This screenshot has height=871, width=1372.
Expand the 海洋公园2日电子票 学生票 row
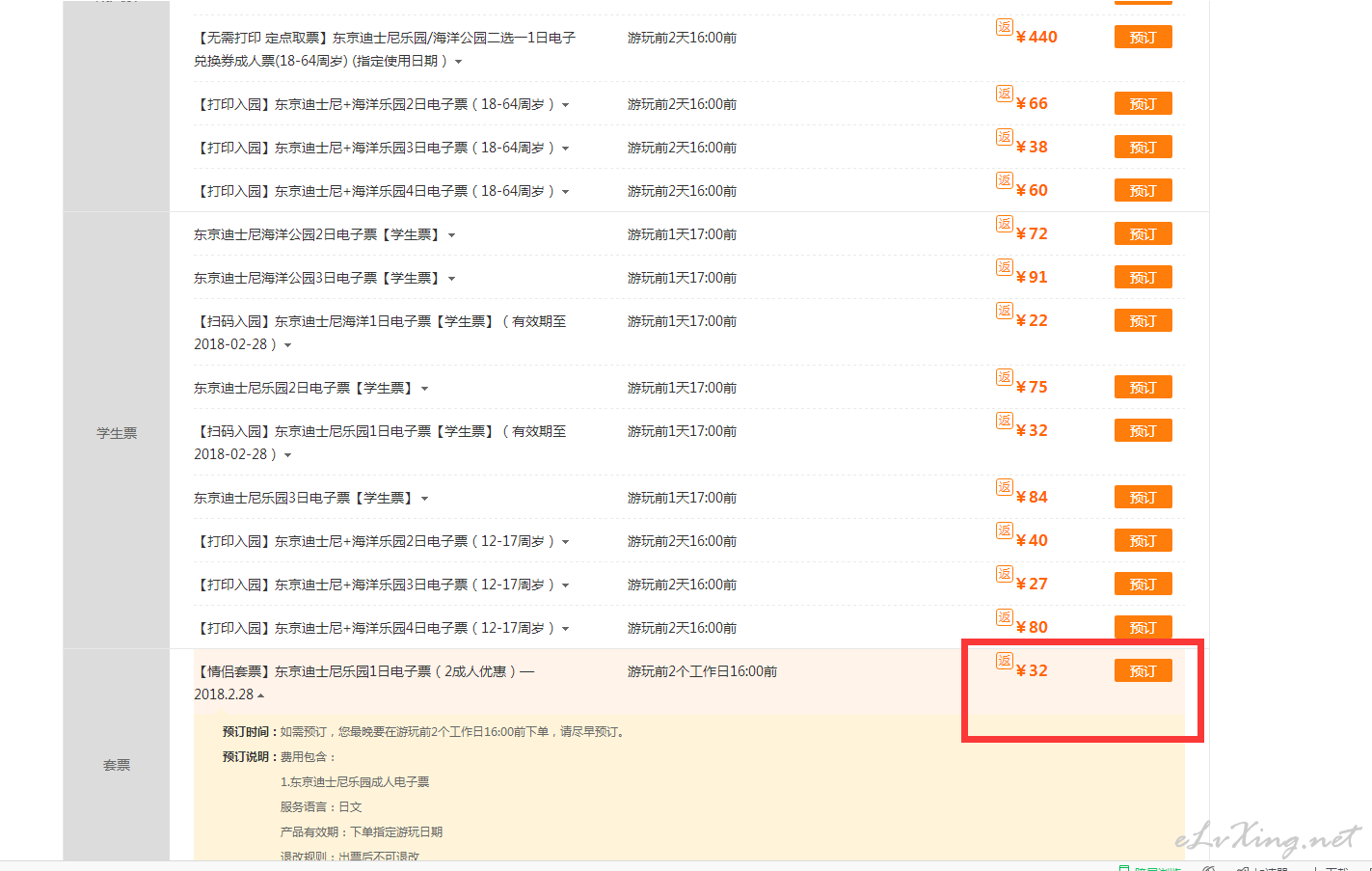[451, 235]
